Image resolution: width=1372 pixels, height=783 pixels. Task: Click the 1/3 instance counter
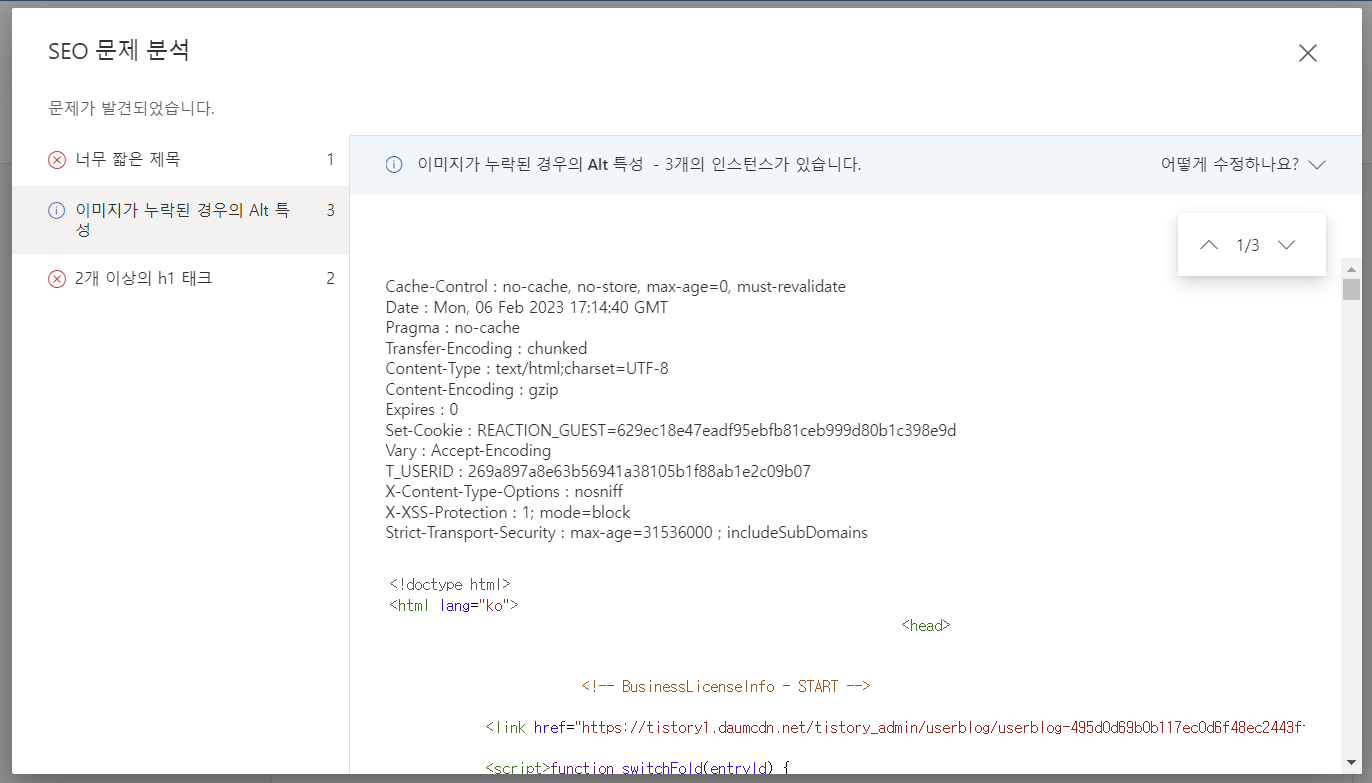tap(1248, 243)
